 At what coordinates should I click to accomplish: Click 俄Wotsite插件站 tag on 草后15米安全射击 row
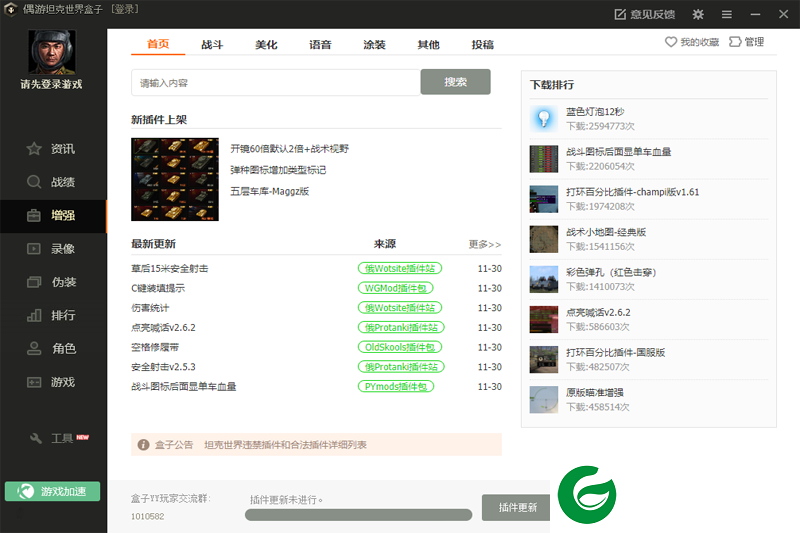[399, 268]
